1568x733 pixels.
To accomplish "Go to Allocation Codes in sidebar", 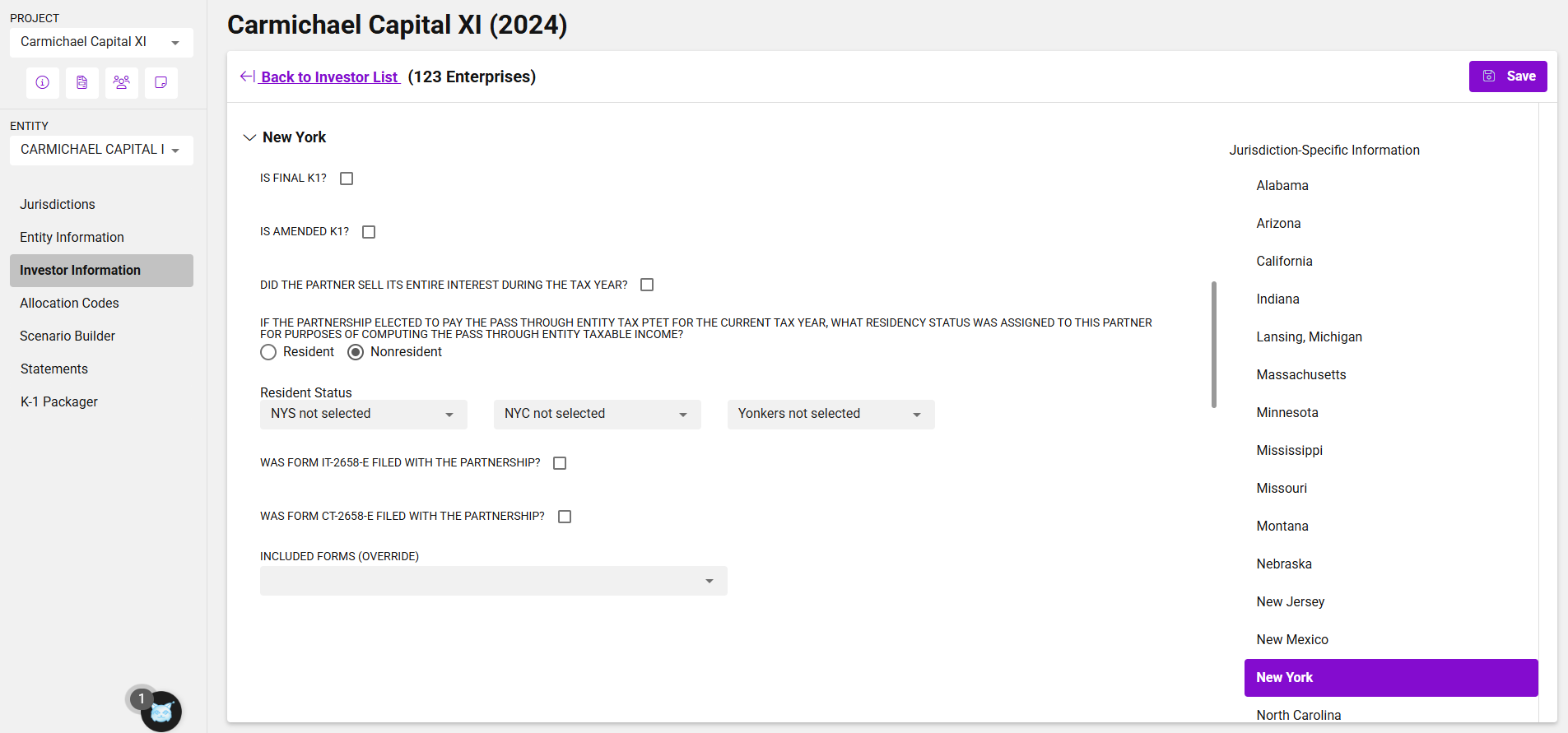I will [x=69, y=303].
